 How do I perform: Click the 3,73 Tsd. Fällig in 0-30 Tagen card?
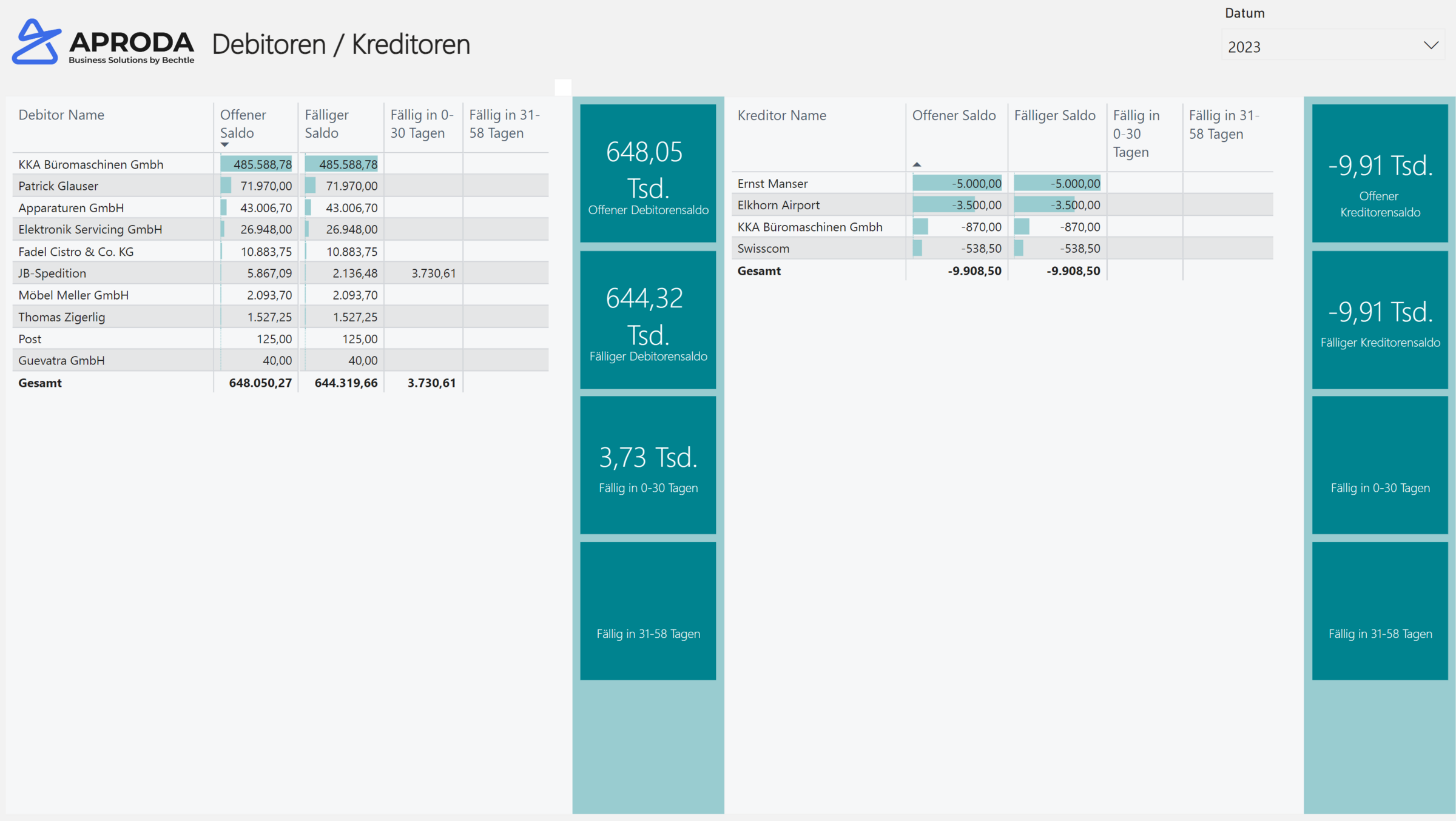tap(648, 463)
